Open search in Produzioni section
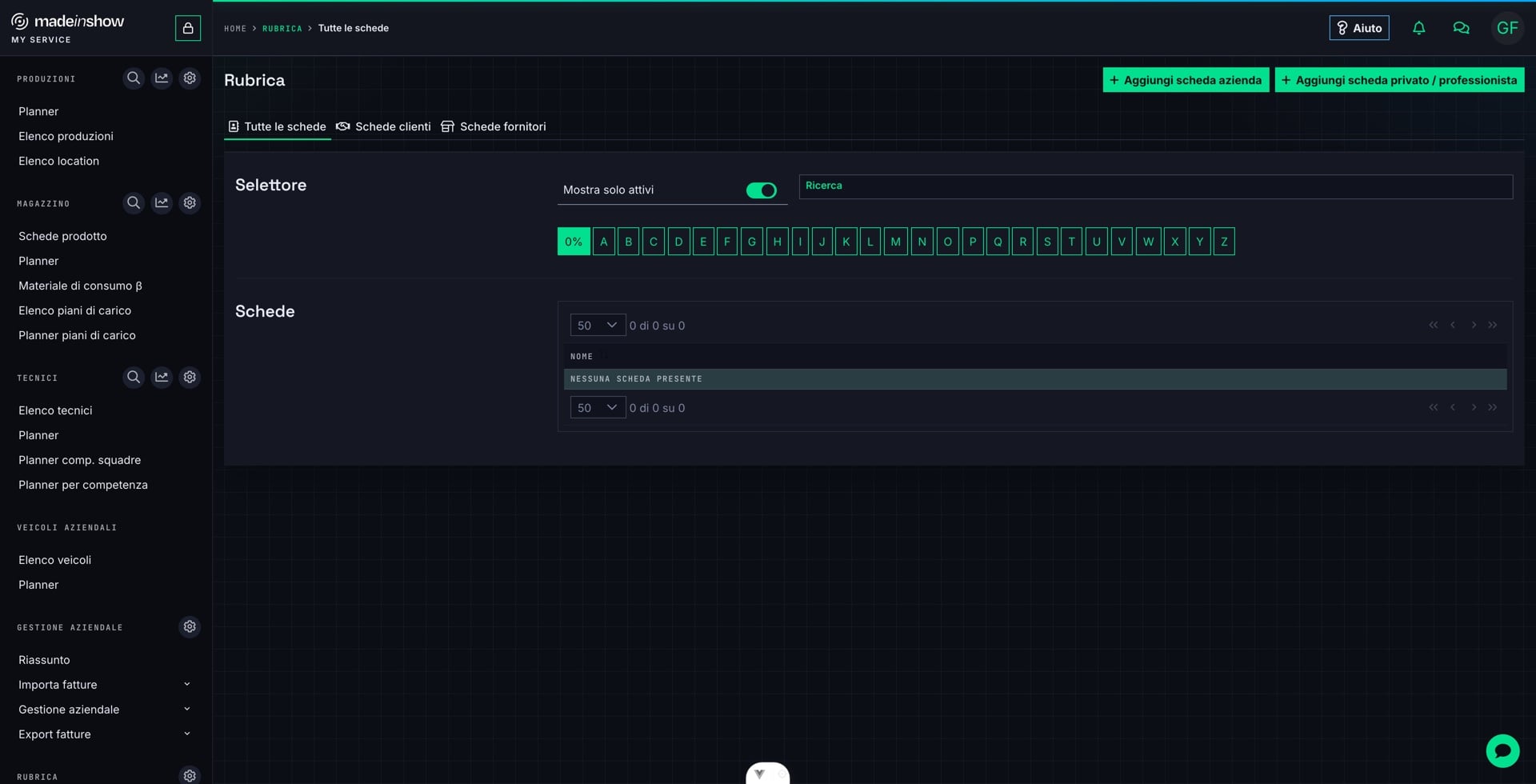 134,78
